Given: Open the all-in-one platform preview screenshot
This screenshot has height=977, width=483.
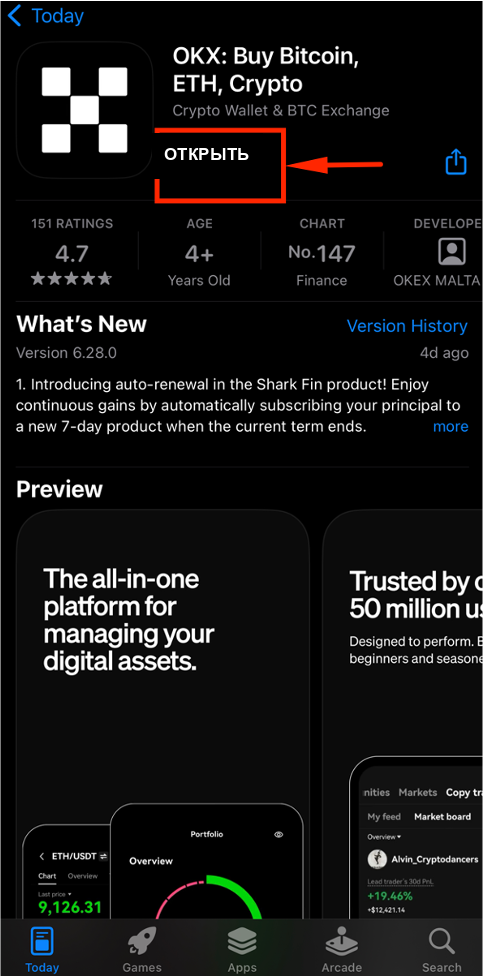Looking at the screenshot, I should click(x=163, y=713).
